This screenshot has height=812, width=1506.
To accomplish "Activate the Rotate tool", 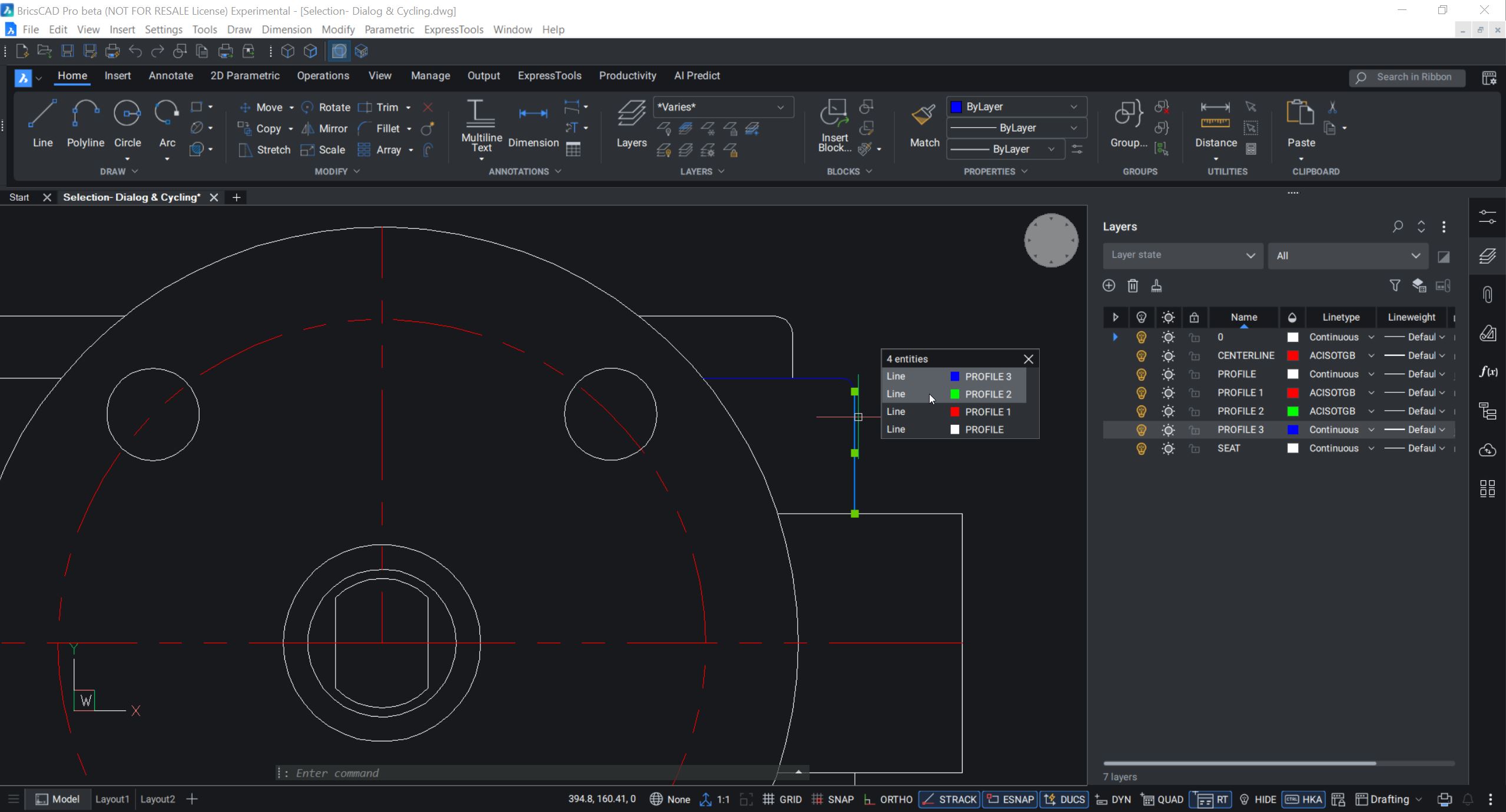I will (333, 107).
